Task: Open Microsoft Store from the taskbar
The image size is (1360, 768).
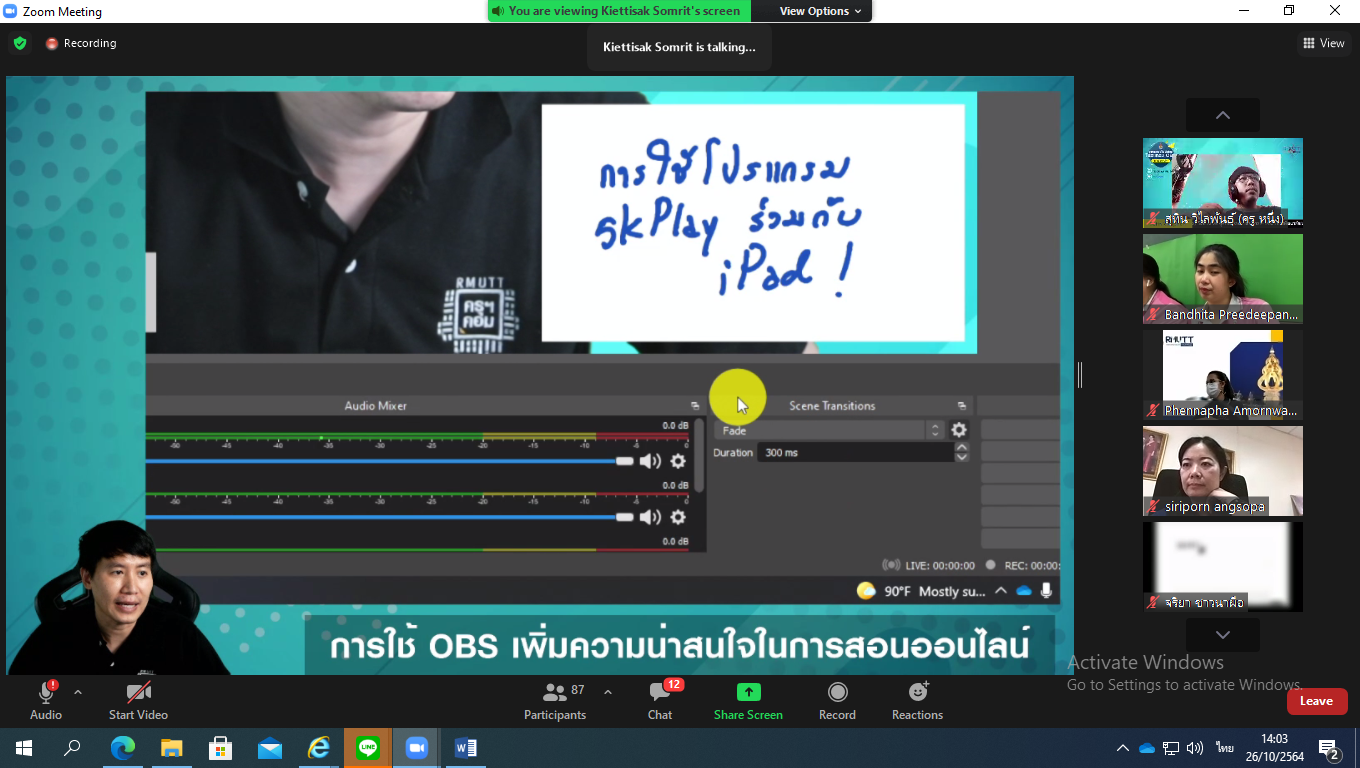Action: pos(221,748)
